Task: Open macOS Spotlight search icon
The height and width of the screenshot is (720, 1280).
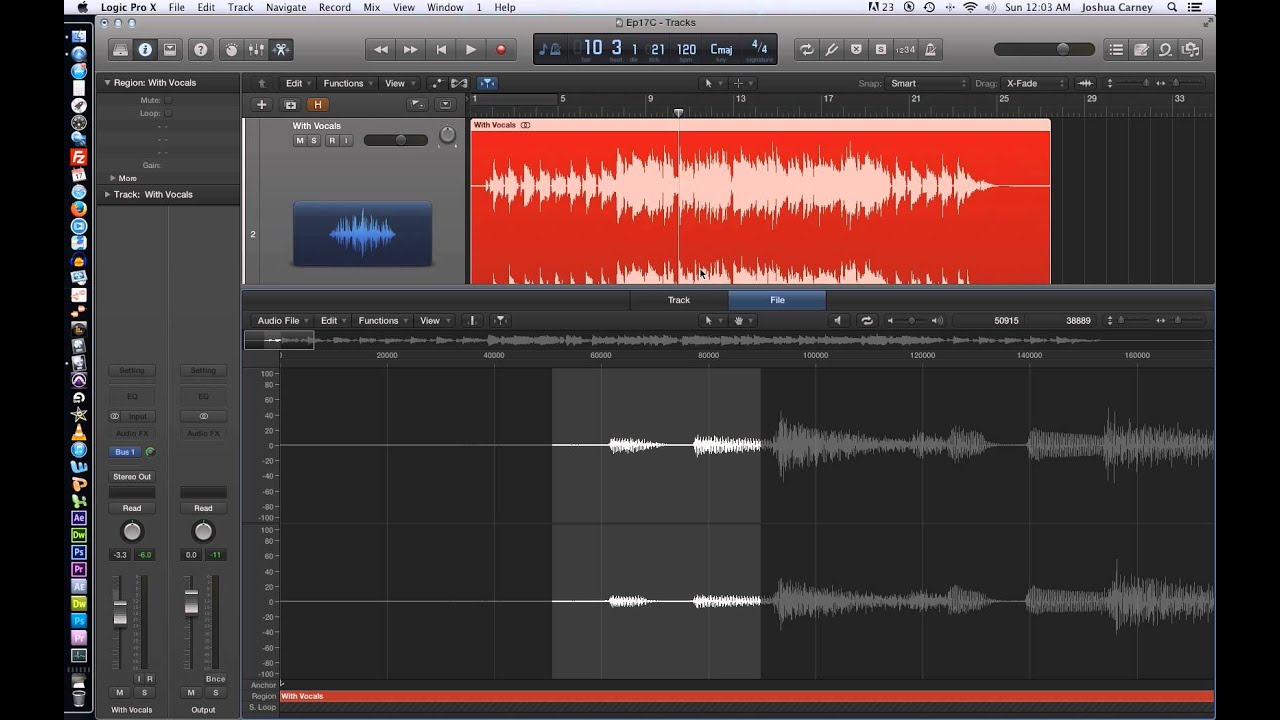Action: click(1171, 7)
